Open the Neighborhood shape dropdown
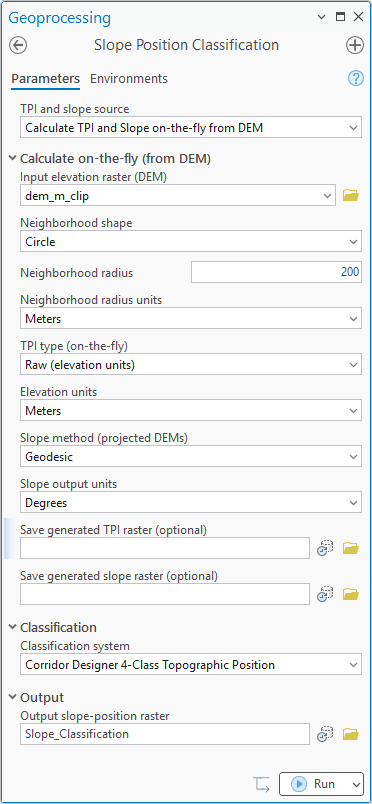Viewport: 372px width, 804px height. click(191, 242)
